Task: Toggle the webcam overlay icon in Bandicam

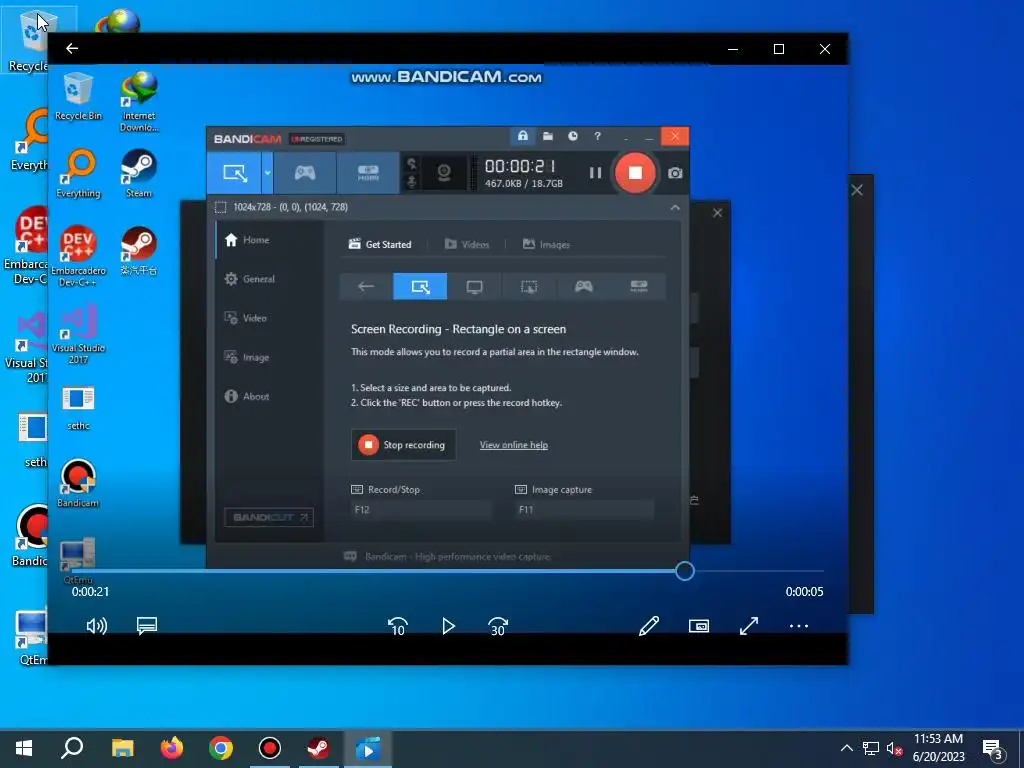Action: (x=443, y=172)
